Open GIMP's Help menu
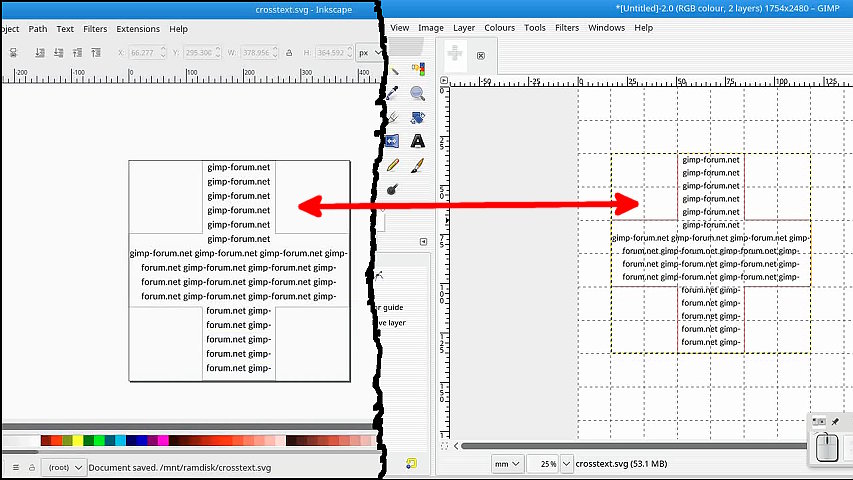This screenshot has height=480, width=853. click(x=643, y=28)
